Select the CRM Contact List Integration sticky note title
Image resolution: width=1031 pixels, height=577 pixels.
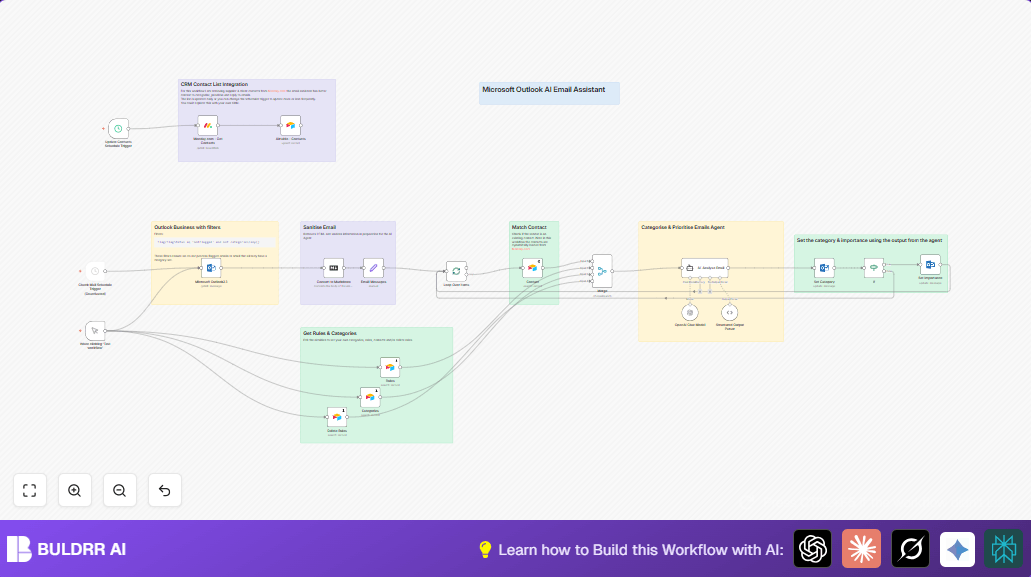214,85
